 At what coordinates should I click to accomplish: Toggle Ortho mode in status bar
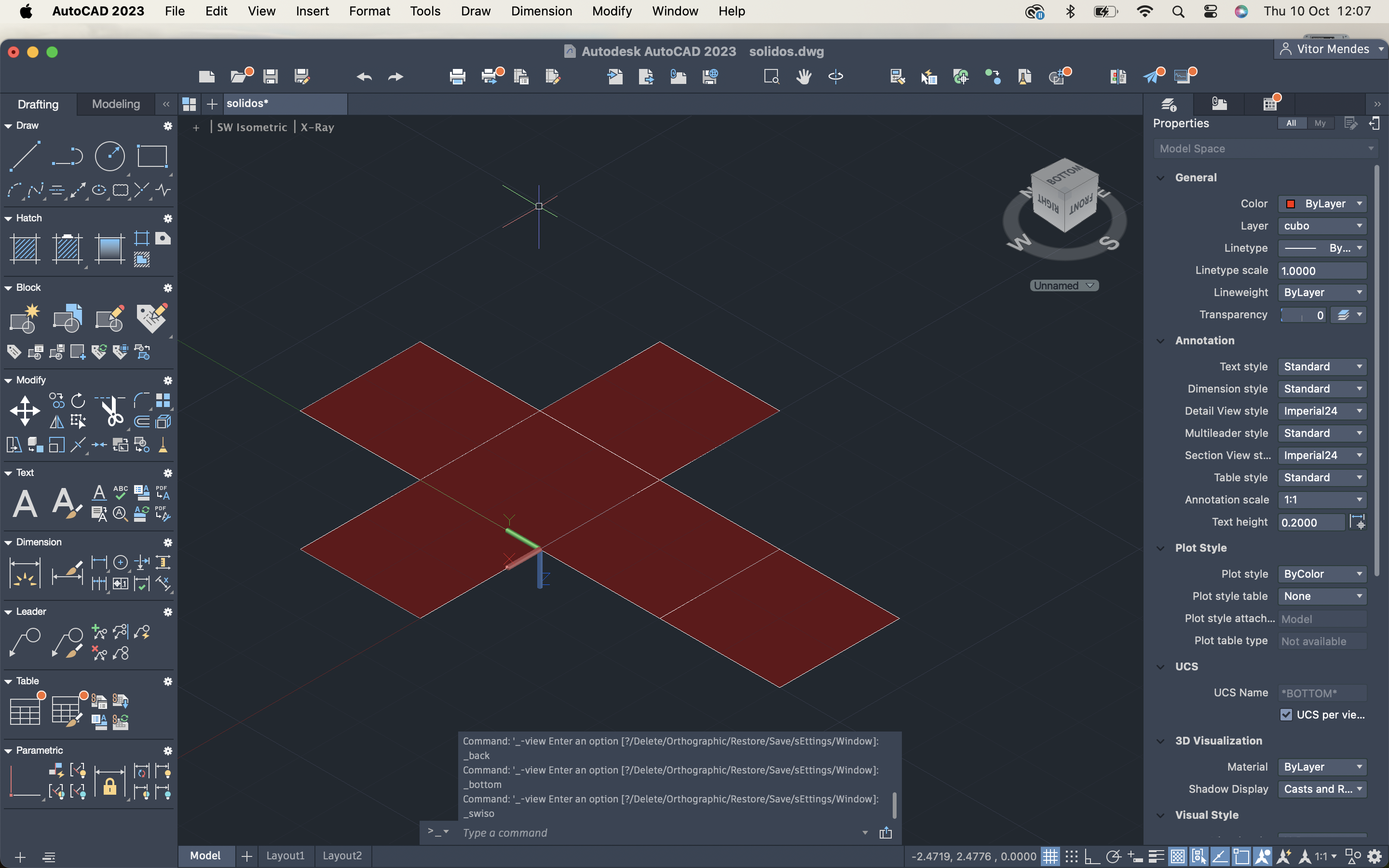coord(1092,856)
